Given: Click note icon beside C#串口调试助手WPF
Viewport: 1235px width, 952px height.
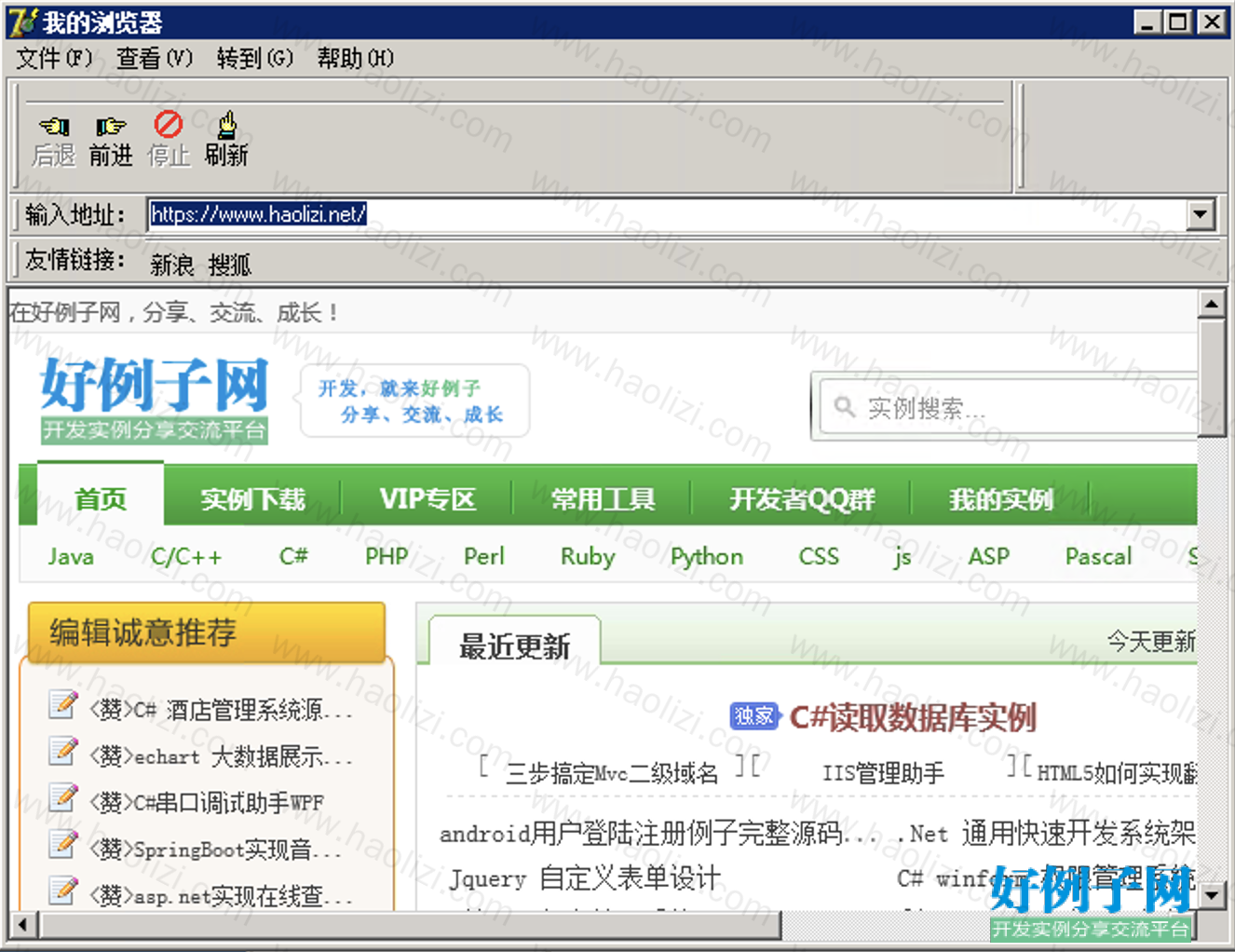Looking at the screenshot, I should 62,797.
